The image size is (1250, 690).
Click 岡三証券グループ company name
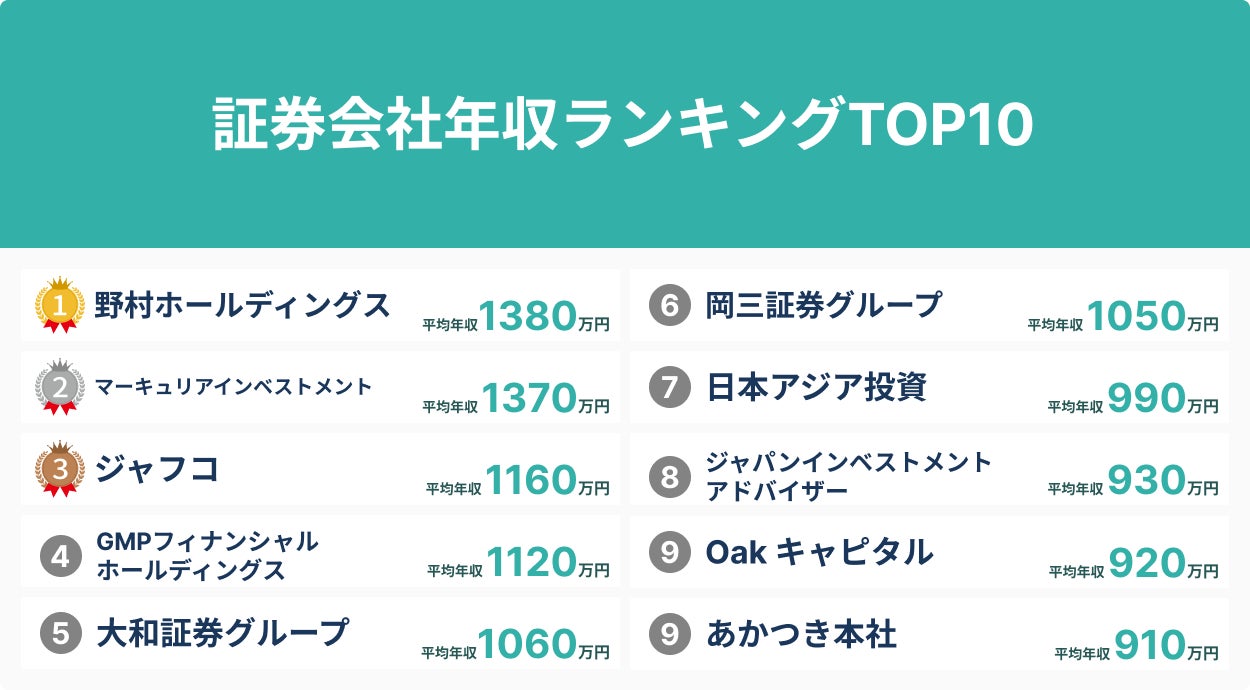click(824, 305)
